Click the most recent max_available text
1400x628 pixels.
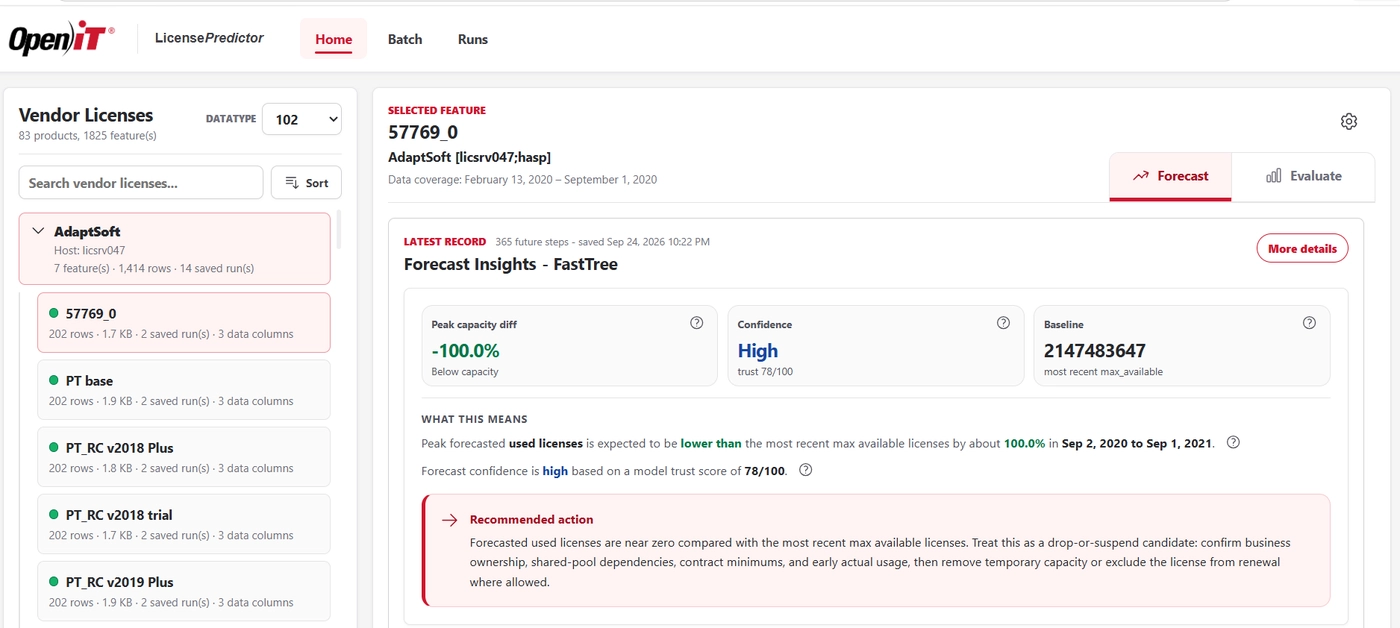(x=1103, y=372)
